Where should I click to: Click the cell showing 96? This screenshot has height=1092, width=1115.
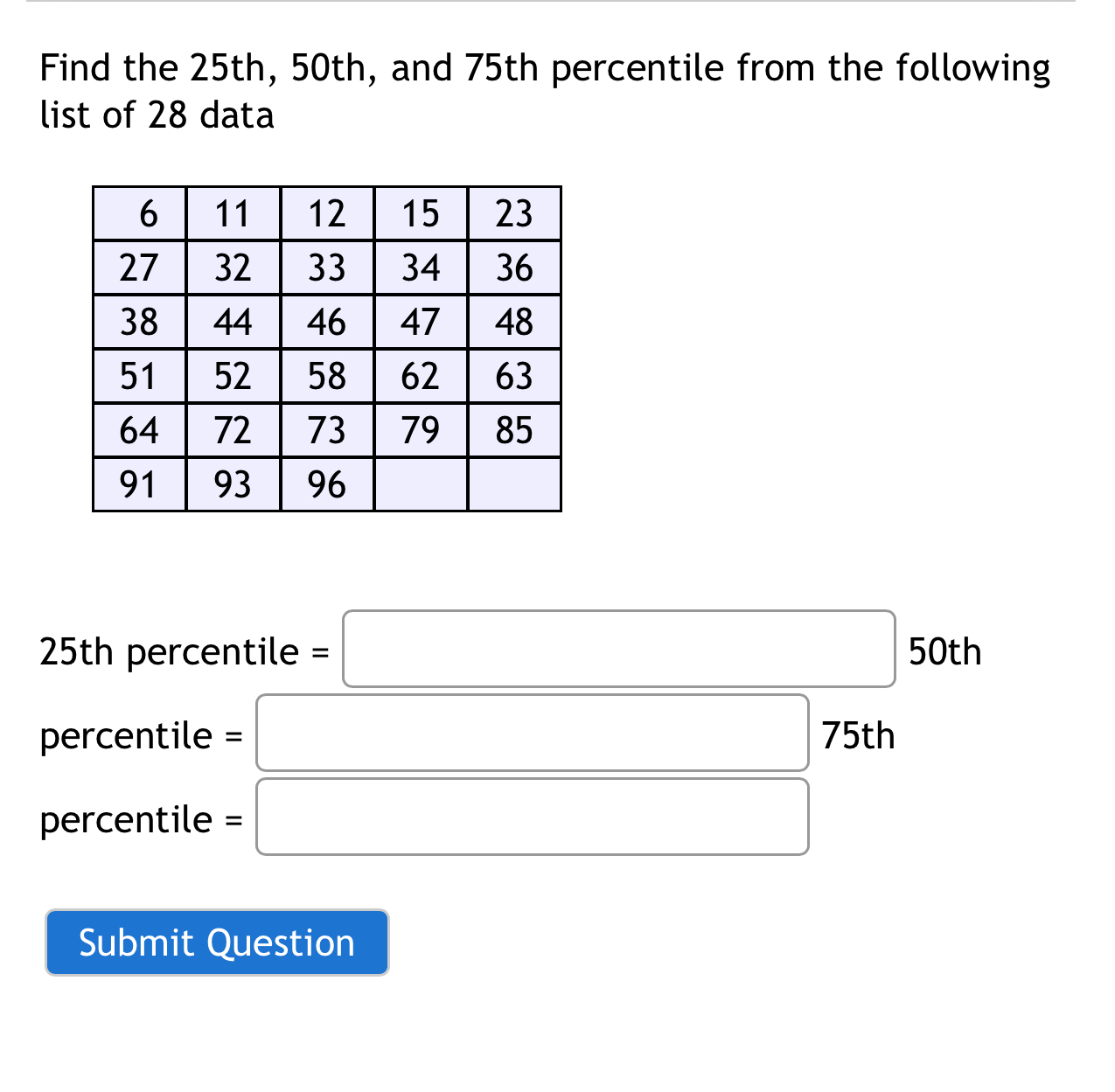[326, 484]
